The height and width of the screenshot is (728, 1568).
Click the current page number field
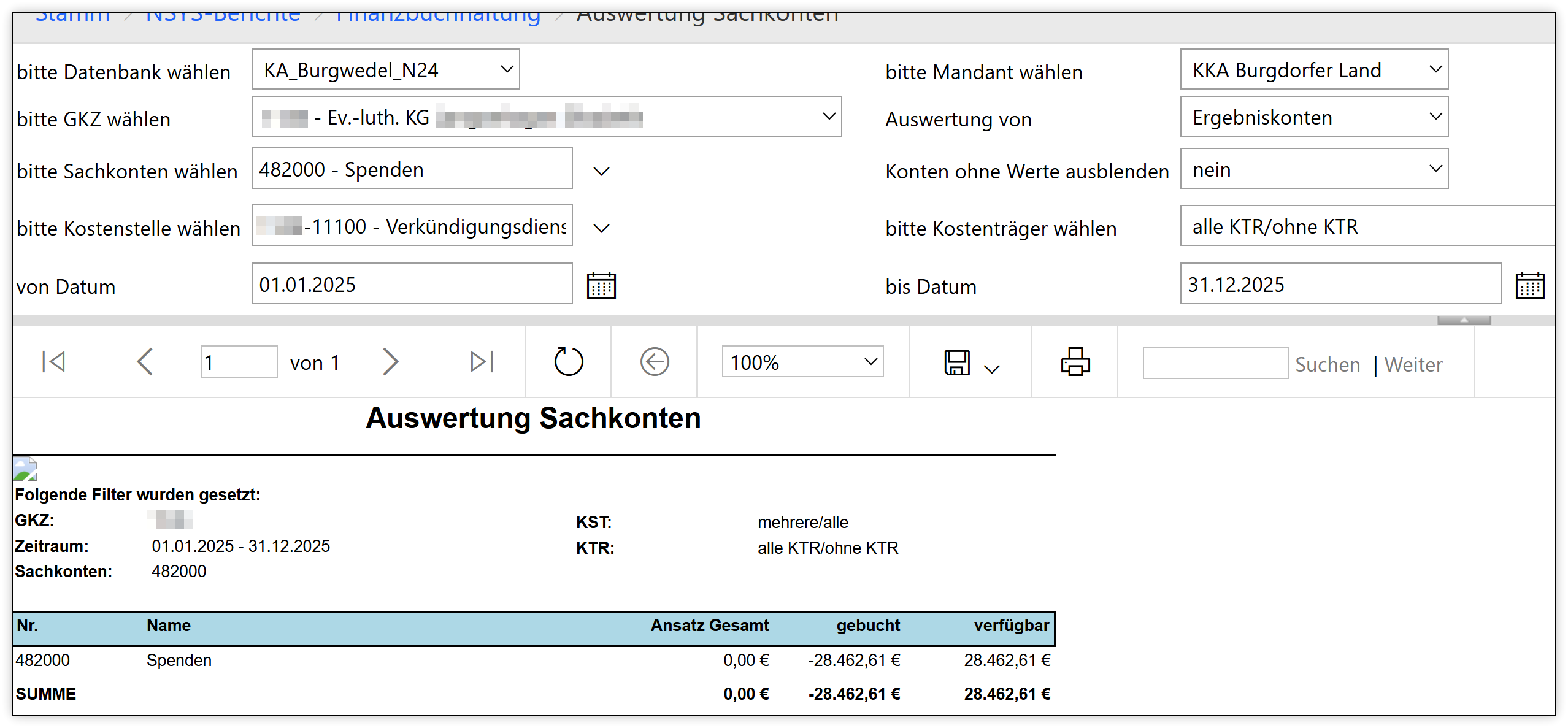[239, 362]
